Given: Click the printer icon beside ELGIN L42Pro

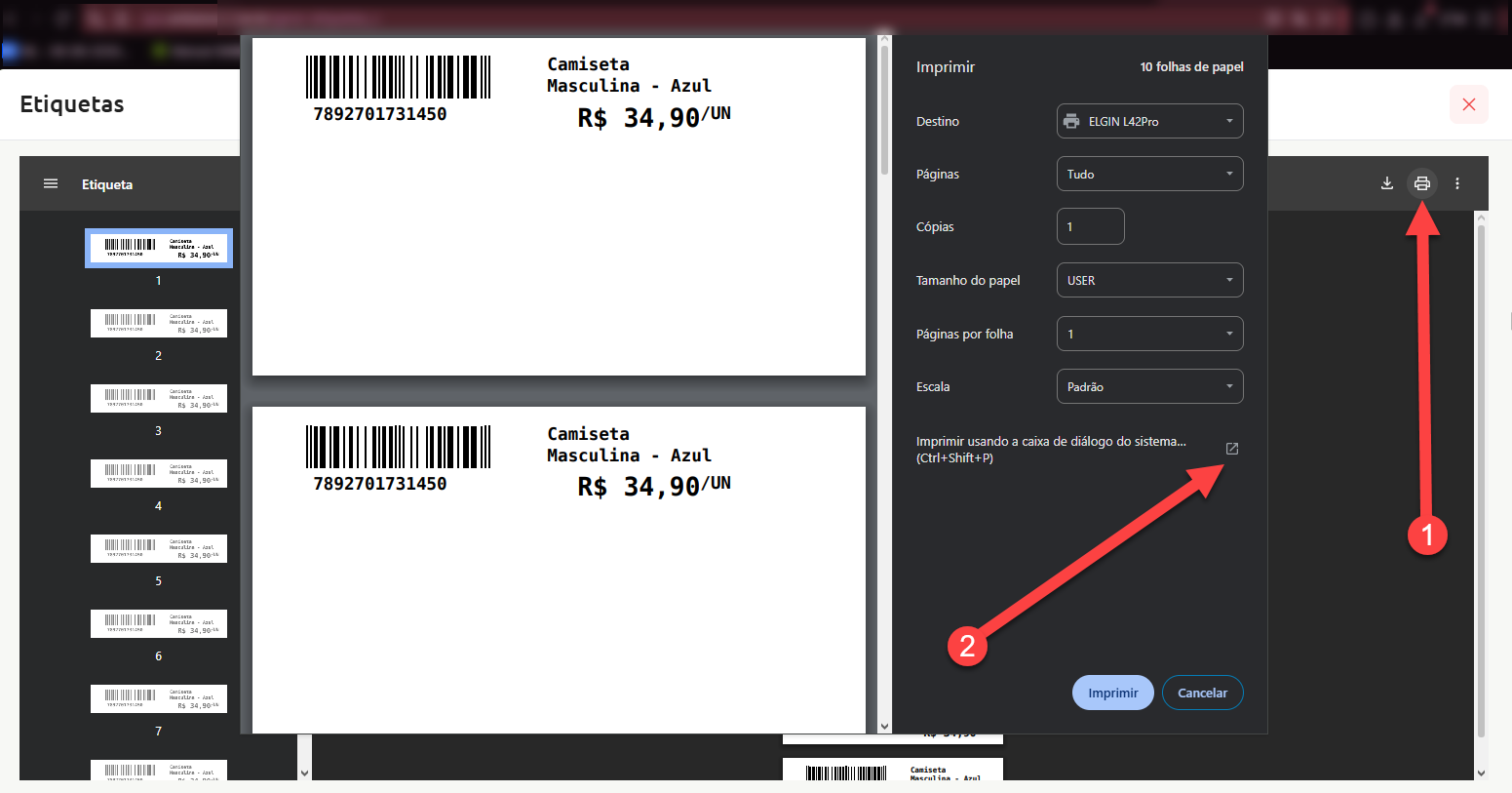Looking at the screenshot, I should (1071, 121).
